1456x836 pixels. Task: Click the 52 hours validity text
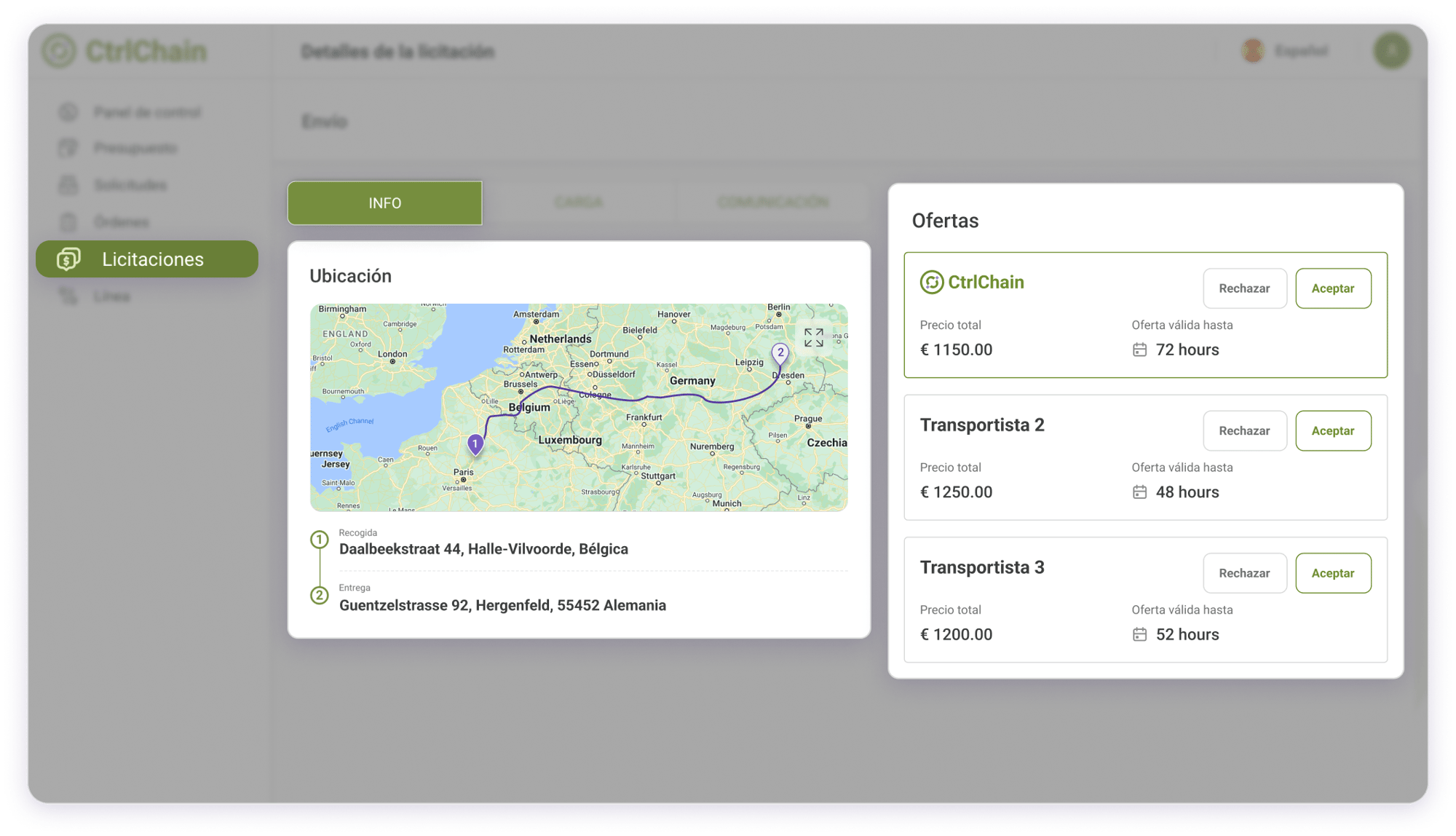pos(1187,635)
